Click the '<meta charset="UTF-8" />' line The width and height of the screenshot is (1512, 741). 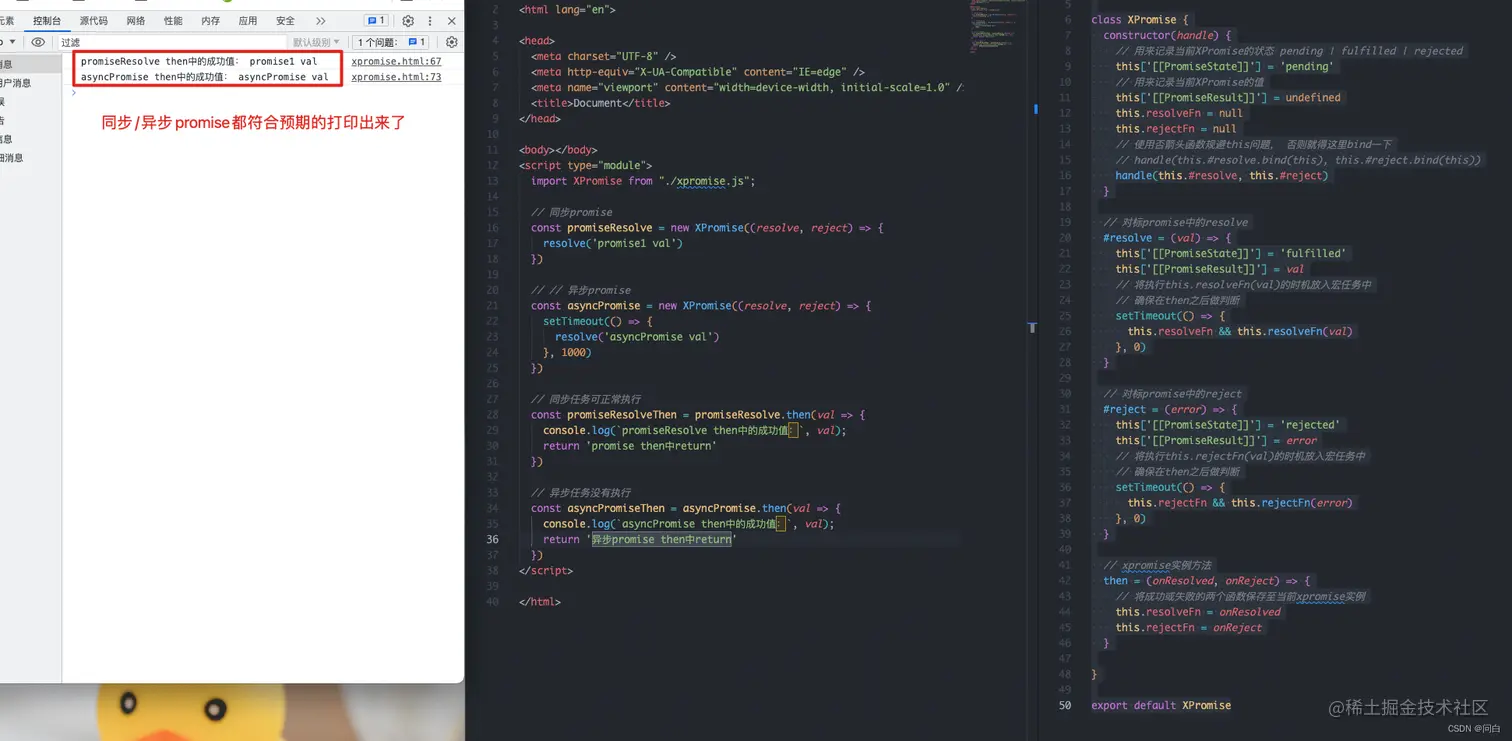(x=603, y=57)
